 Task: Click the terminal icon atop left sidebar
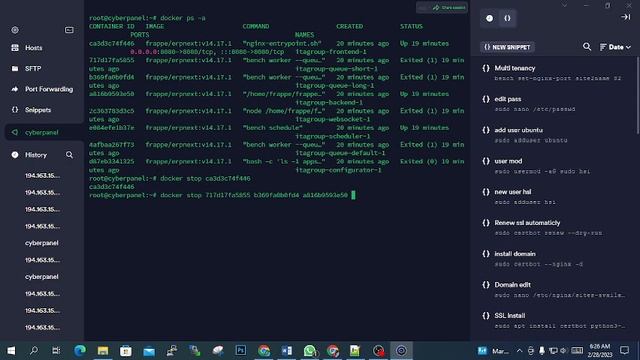[69, 30]
